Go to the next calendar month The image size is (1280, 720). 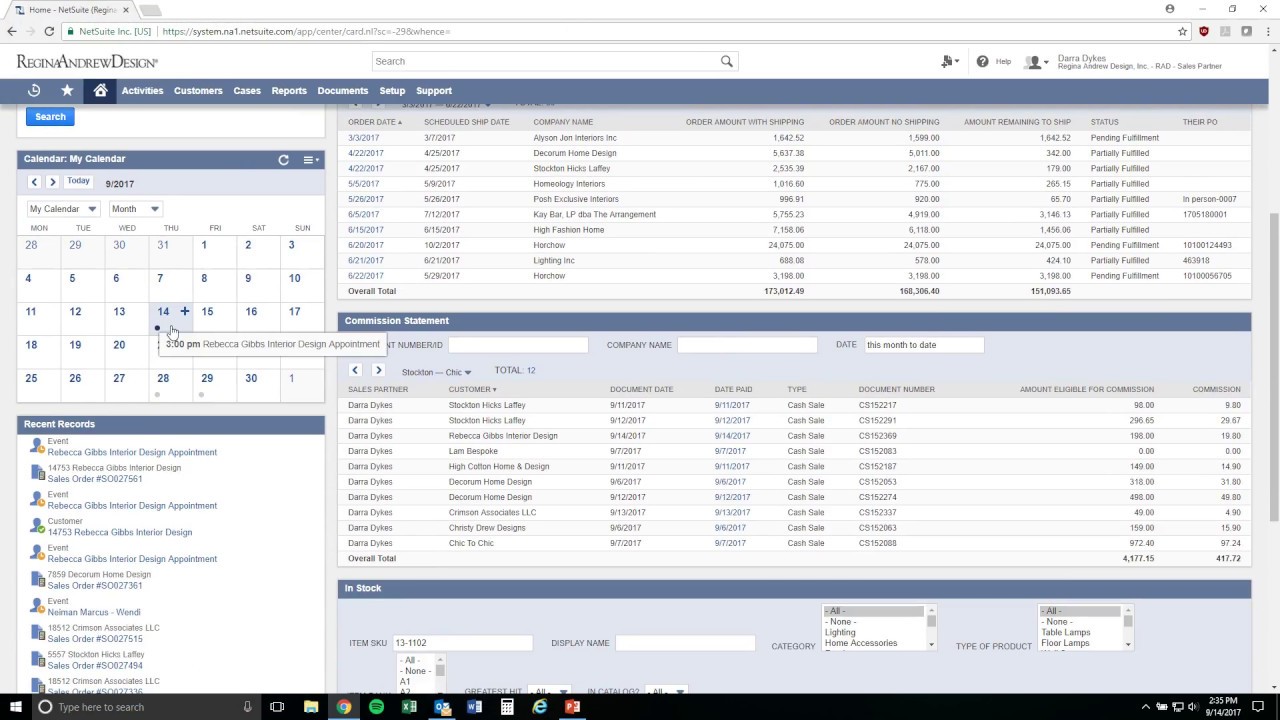(52, 182)
